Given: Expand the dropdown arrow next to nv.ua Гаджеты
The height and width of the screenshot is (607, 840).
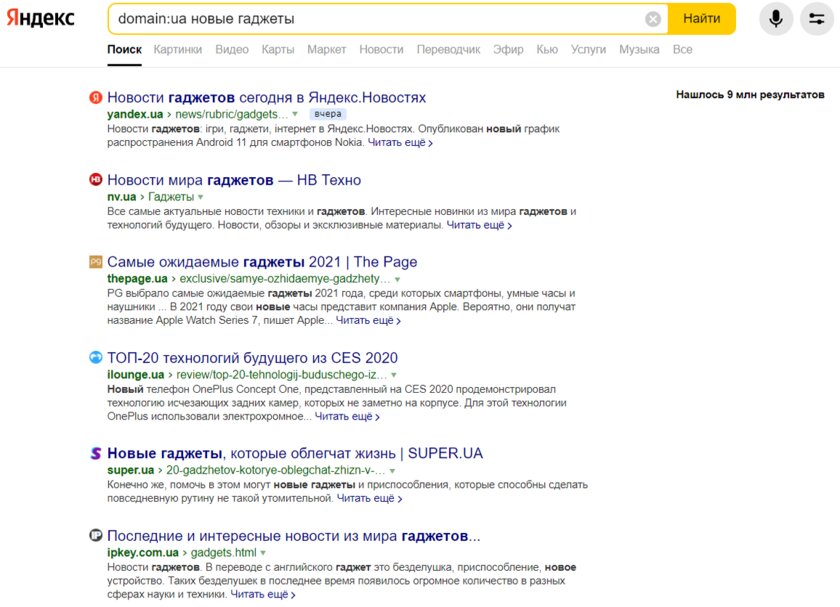Looking at the screenshot, I should (200, 197).
